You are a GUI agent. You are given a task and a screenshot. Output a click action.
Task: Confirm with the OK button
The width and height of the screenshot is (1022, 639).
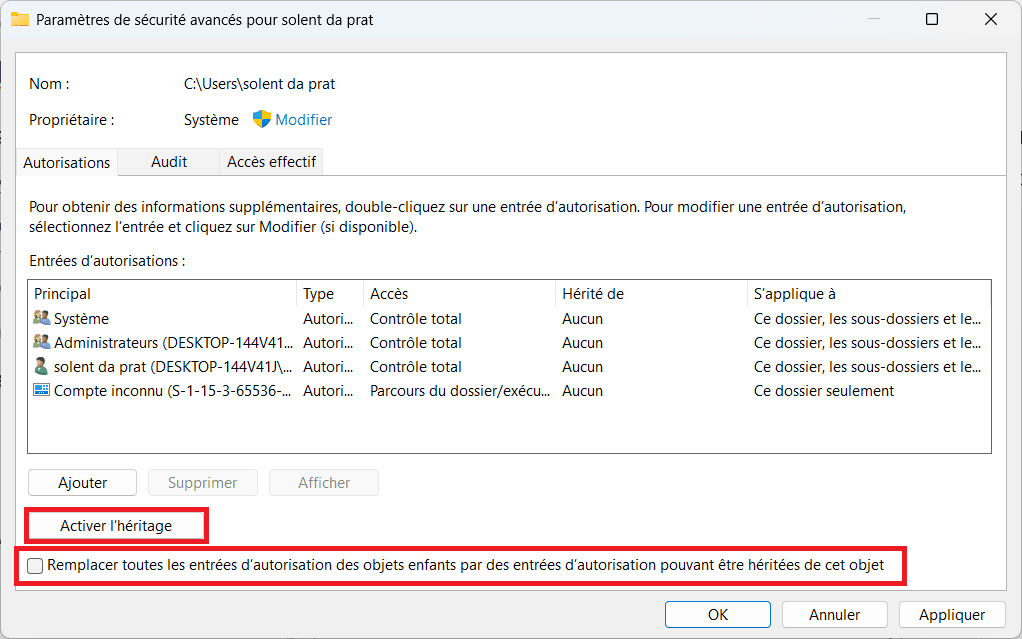coord(718,615)
